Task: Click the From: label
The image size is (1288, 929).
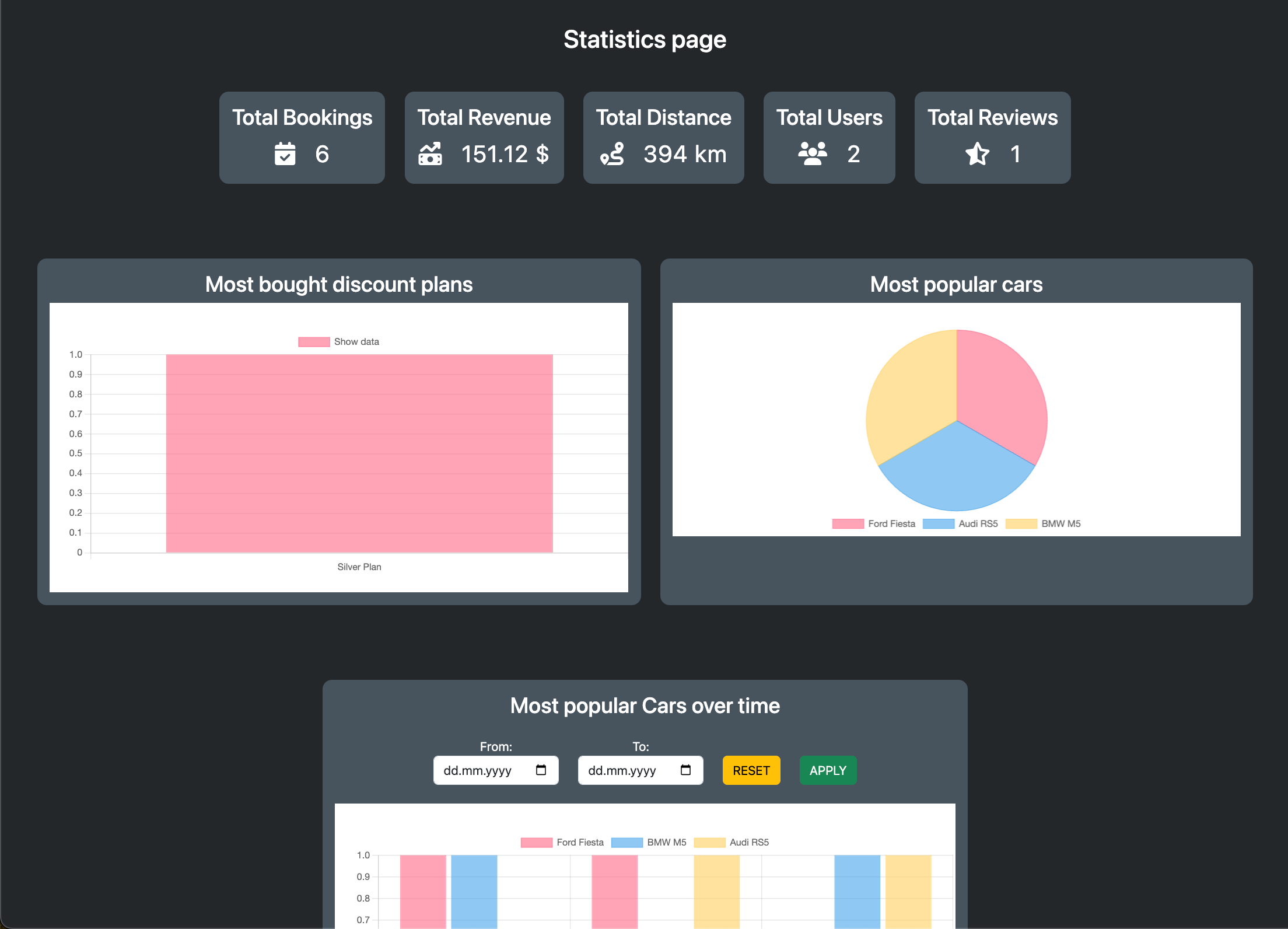Action: 496,747
